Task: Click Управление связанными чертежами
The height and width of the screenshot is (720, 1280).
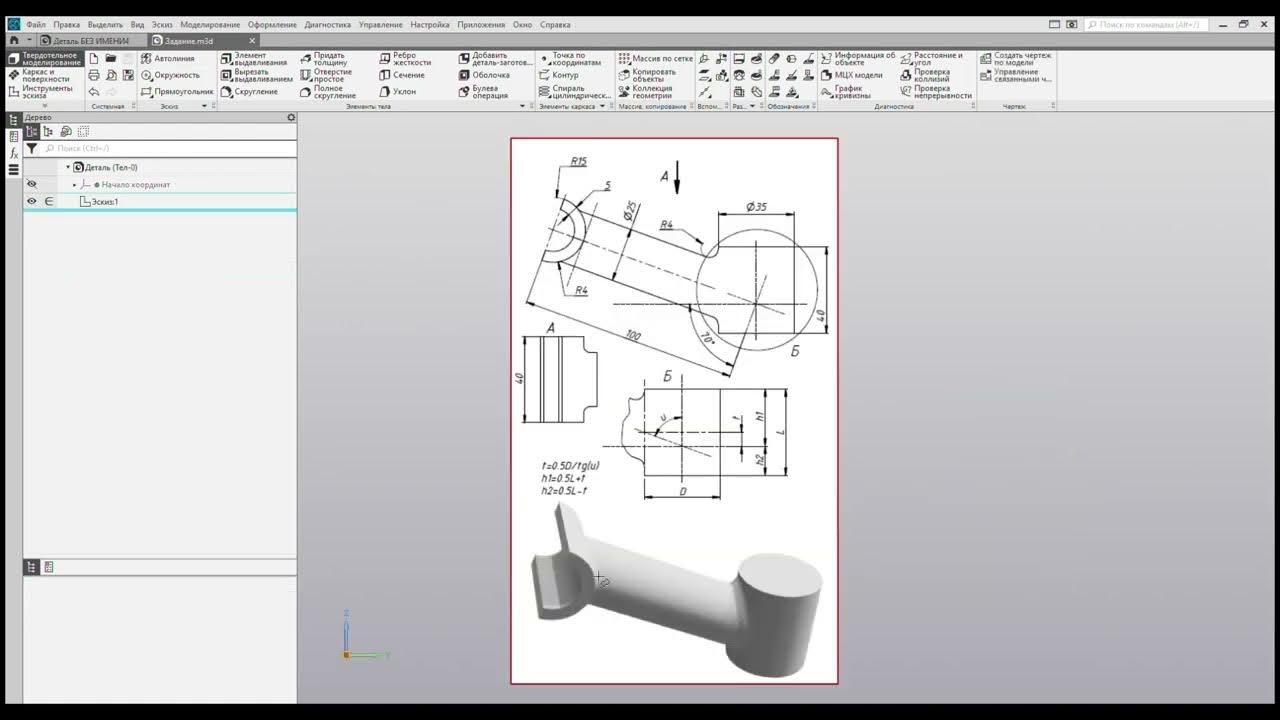Action: (x=1015, y=75)
